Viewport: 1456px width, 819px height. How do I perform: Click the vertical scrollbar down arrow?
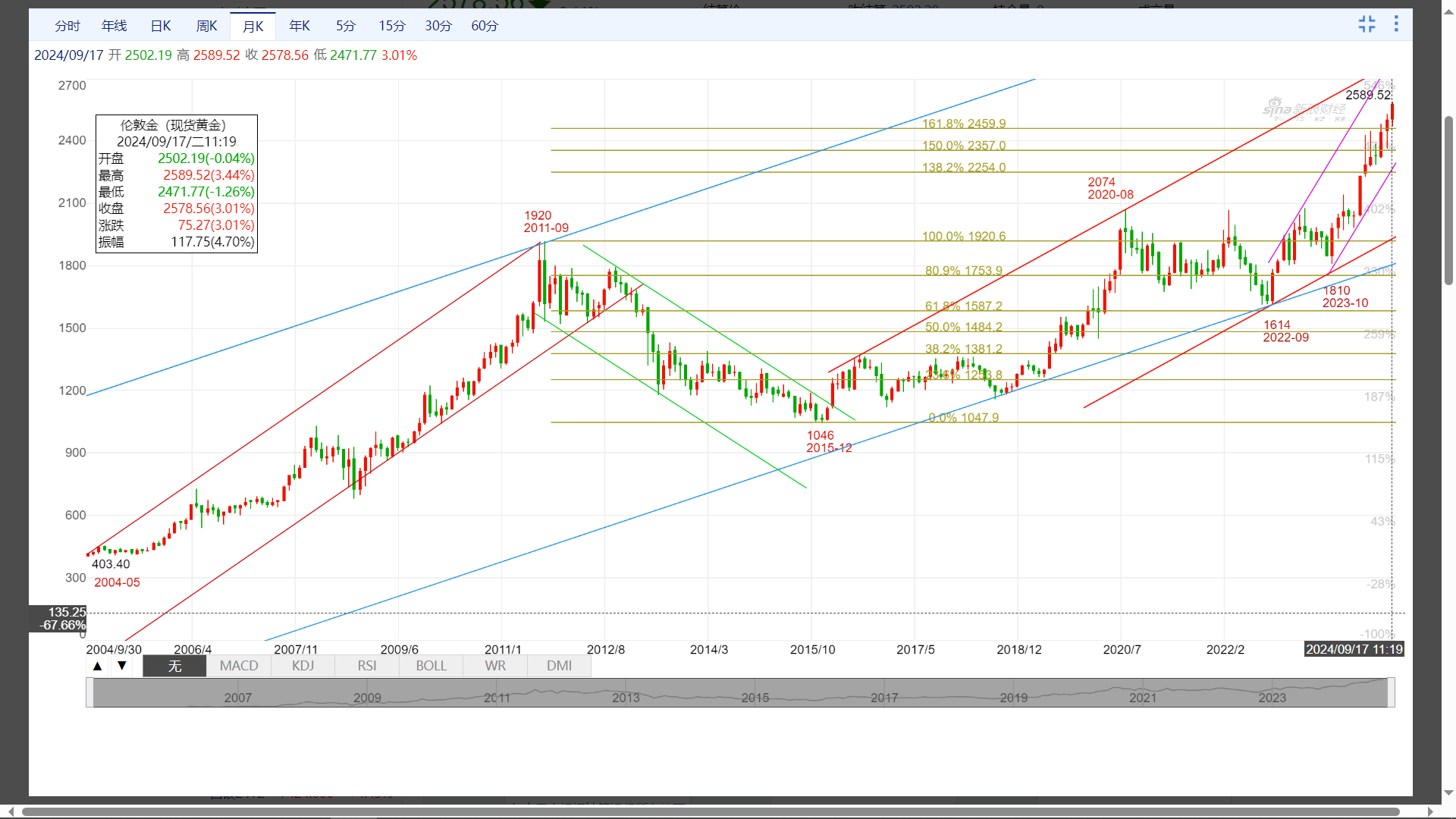click(1448, 793)
